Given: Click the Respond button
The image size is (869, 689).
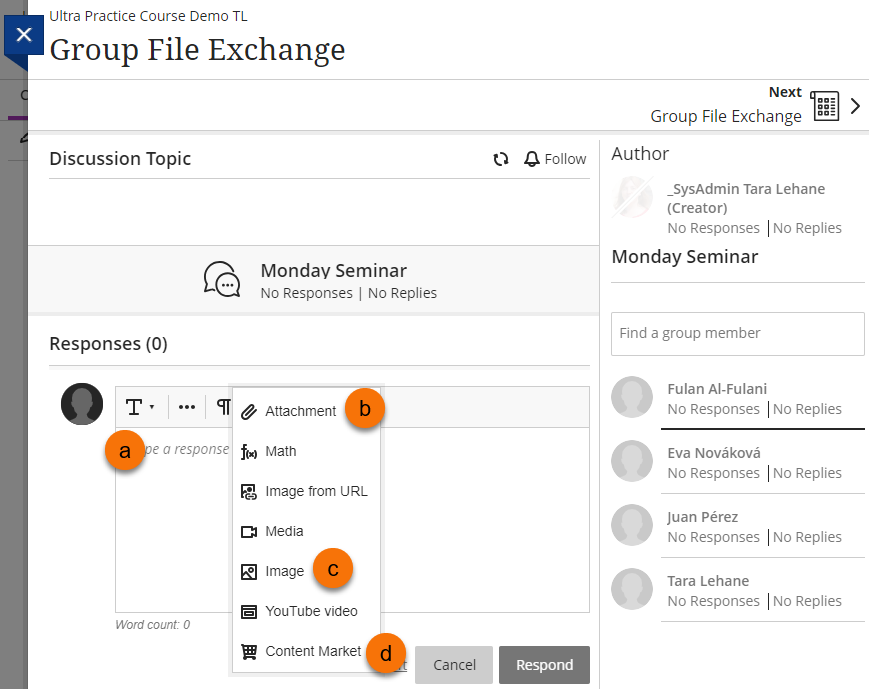Looking at the screenshot, I should 544,665.
